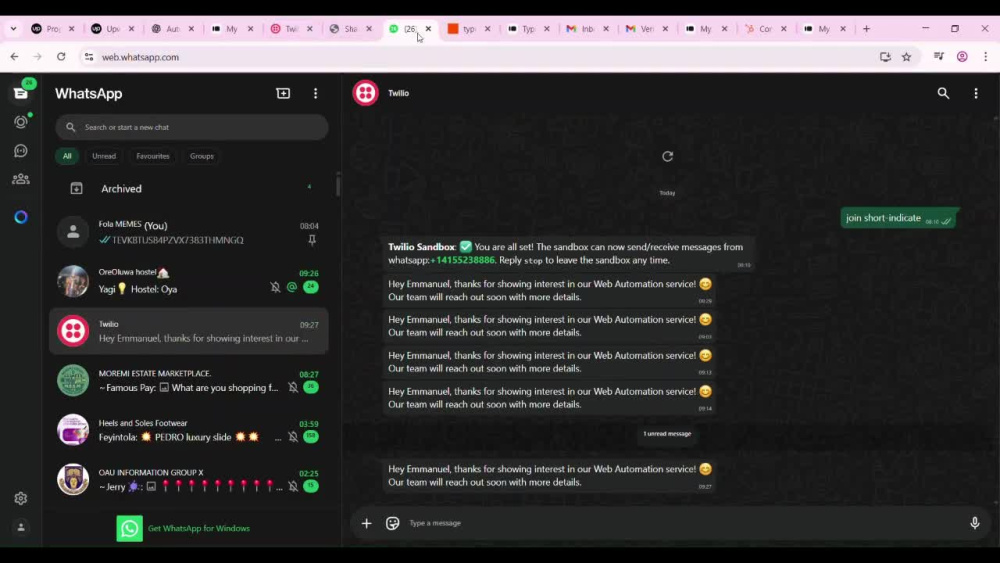
Task: Select the Groups chat filter
Action: (x=202, y=156)
